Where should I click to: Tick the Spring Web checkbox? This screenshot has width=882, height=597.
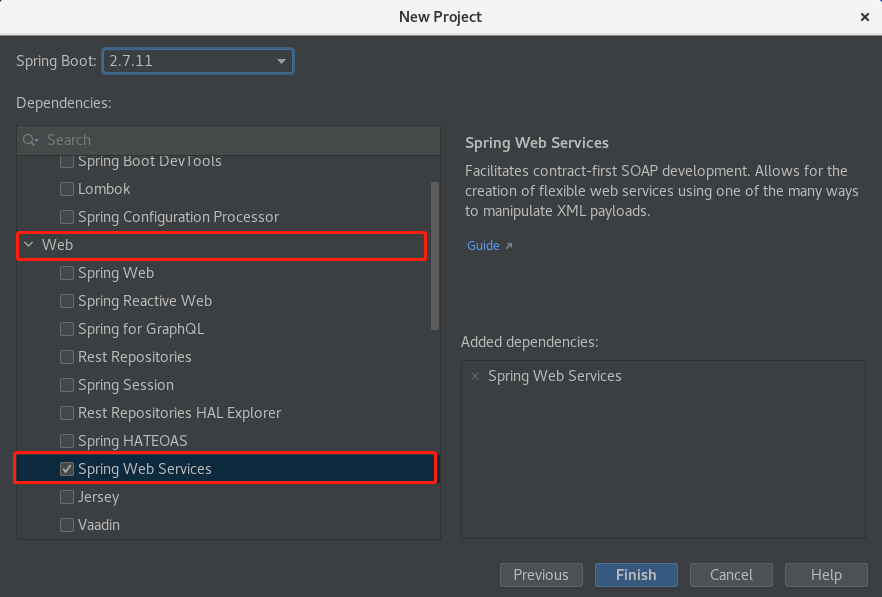(x=67, y=273)
